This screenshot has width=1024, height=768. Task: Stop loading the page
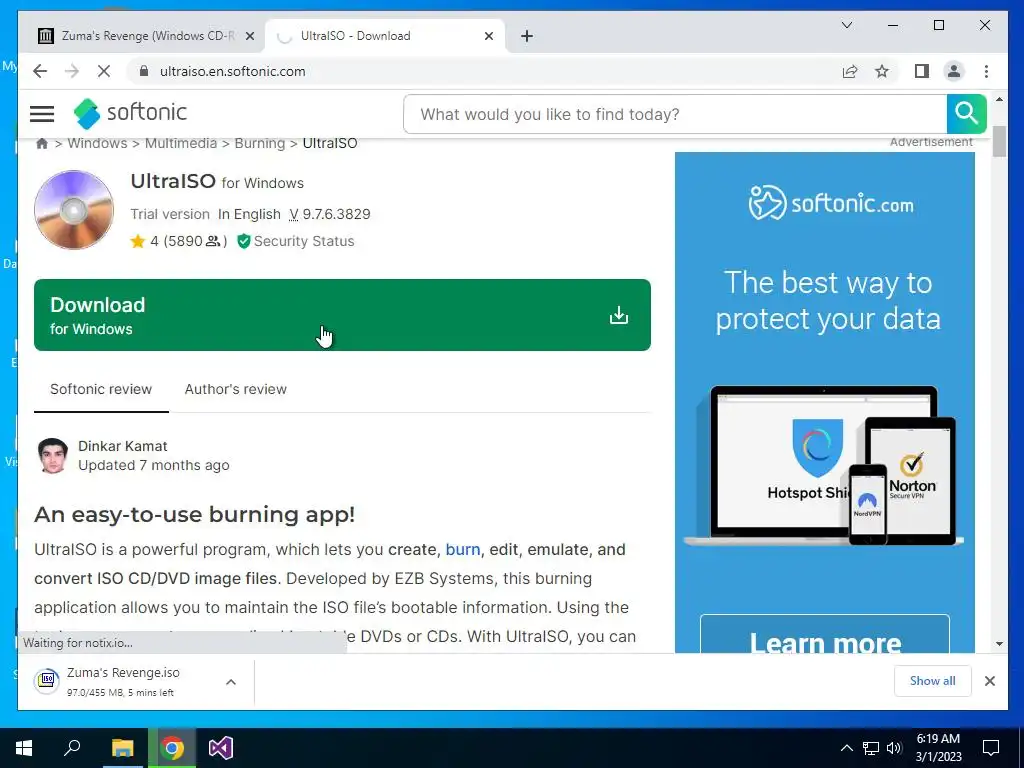point(104,71)
